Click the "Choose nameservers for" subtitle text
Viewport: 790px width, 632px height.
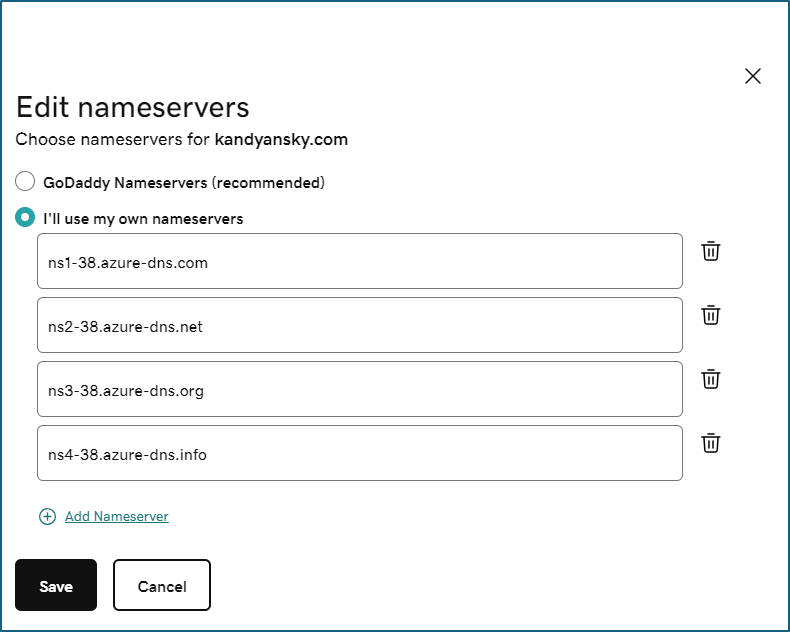(112, 140)
